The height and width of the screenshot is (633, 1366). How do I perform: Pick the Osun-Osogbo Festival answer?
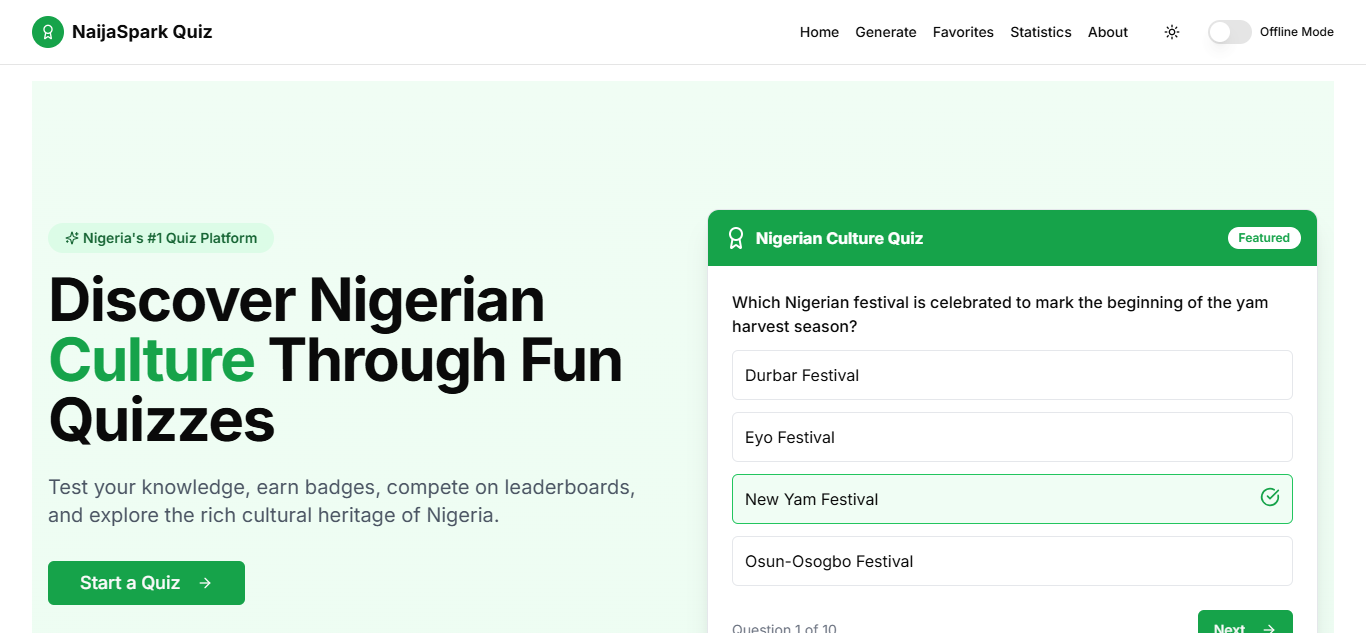(x=1012, y=561)
